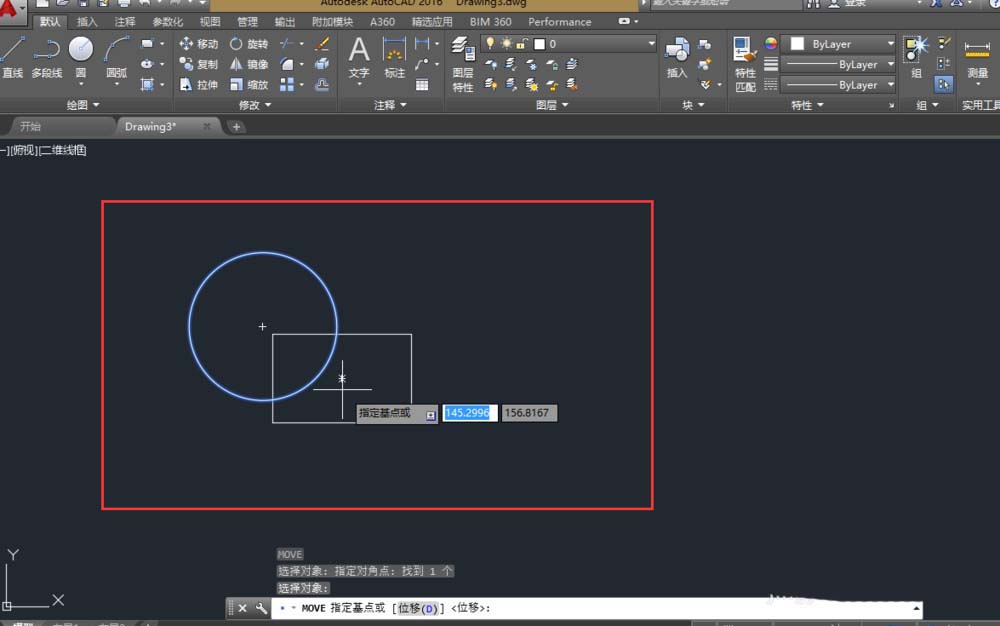1000x626 pixels.
Task: Expand the 修改 (Modify) panel
Action: coord(255,105)
